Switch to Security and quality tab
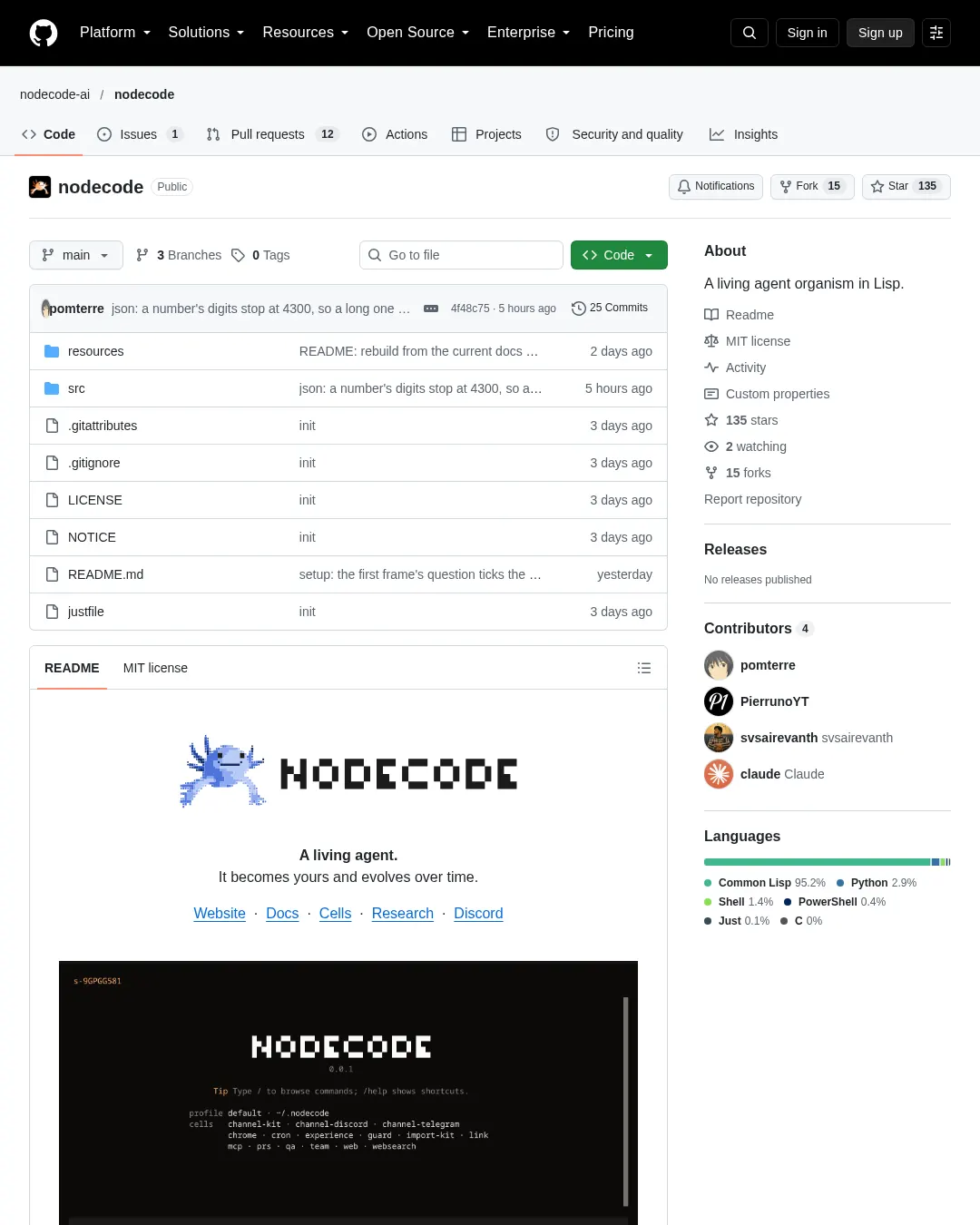 (614, 134)
